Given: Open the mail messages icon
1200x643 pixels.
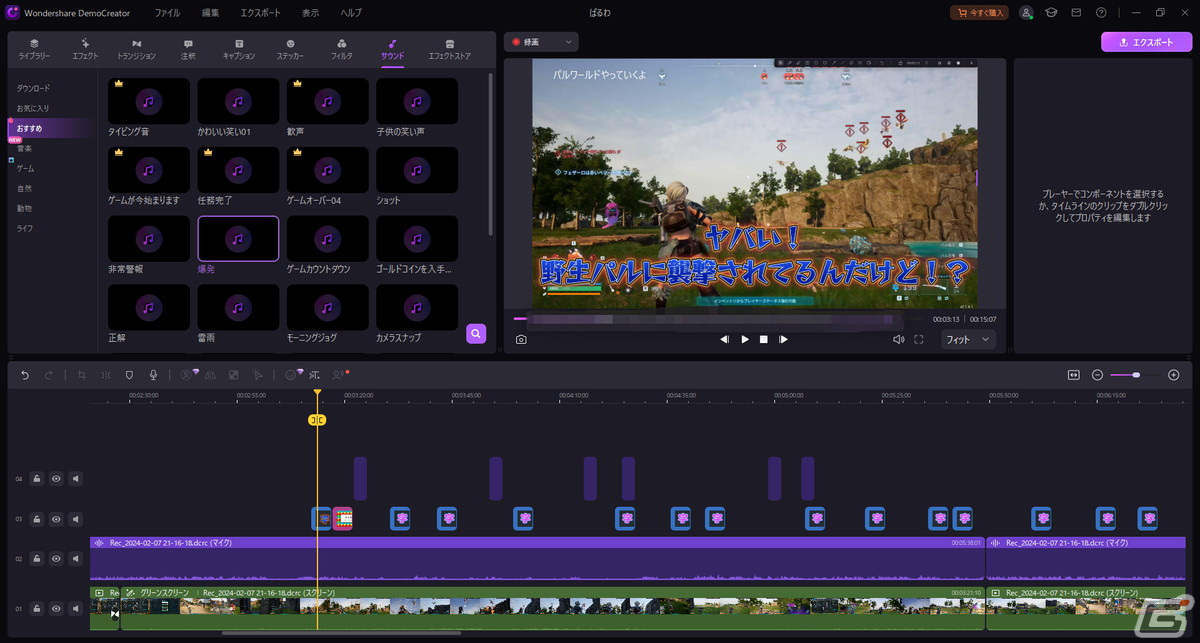Looking at the screenshot, I should click(x=1076, y=13).
